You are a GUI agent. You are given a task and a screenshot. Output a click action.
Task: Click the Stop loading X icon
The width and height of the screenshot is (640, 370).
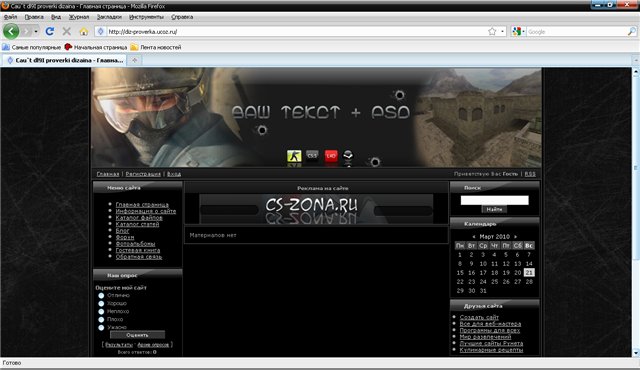click(67, 31)
